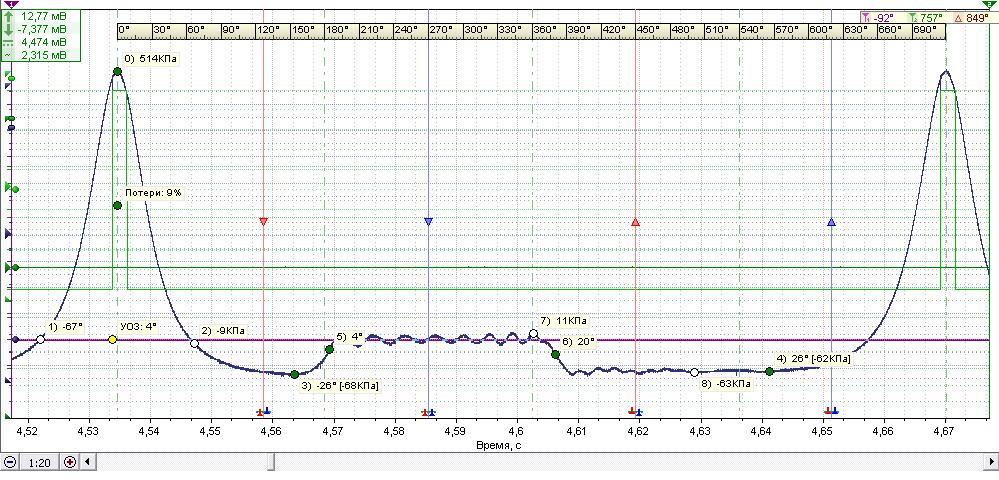Click the small marker pair under the first blue cursor

[x=428, y=412]
